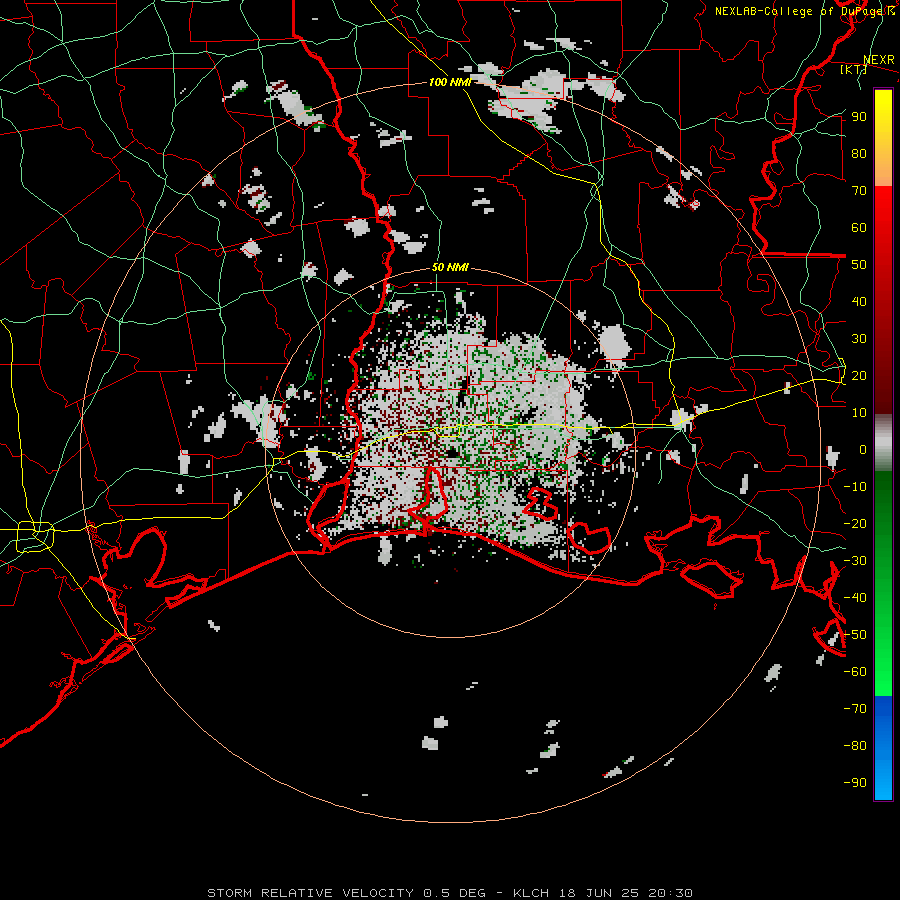Click the positive 60 value on the velocity scale
Image resolution: width=900 pixels, height=900 pixels.
click(859, 228)
